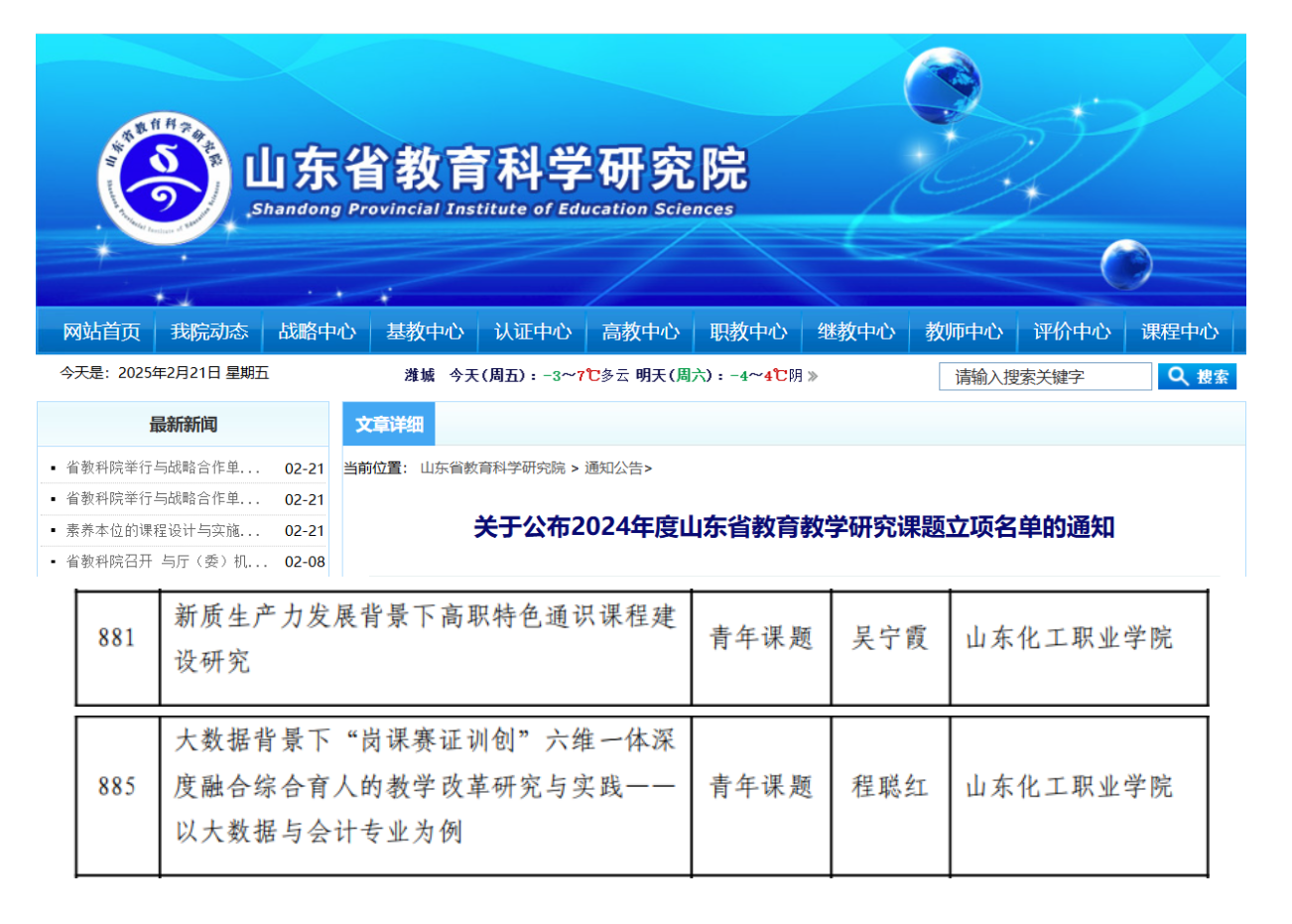Select the 职教中心 menu item
This screenshot has height=924, width=1292.
click(x=748, y=331)
